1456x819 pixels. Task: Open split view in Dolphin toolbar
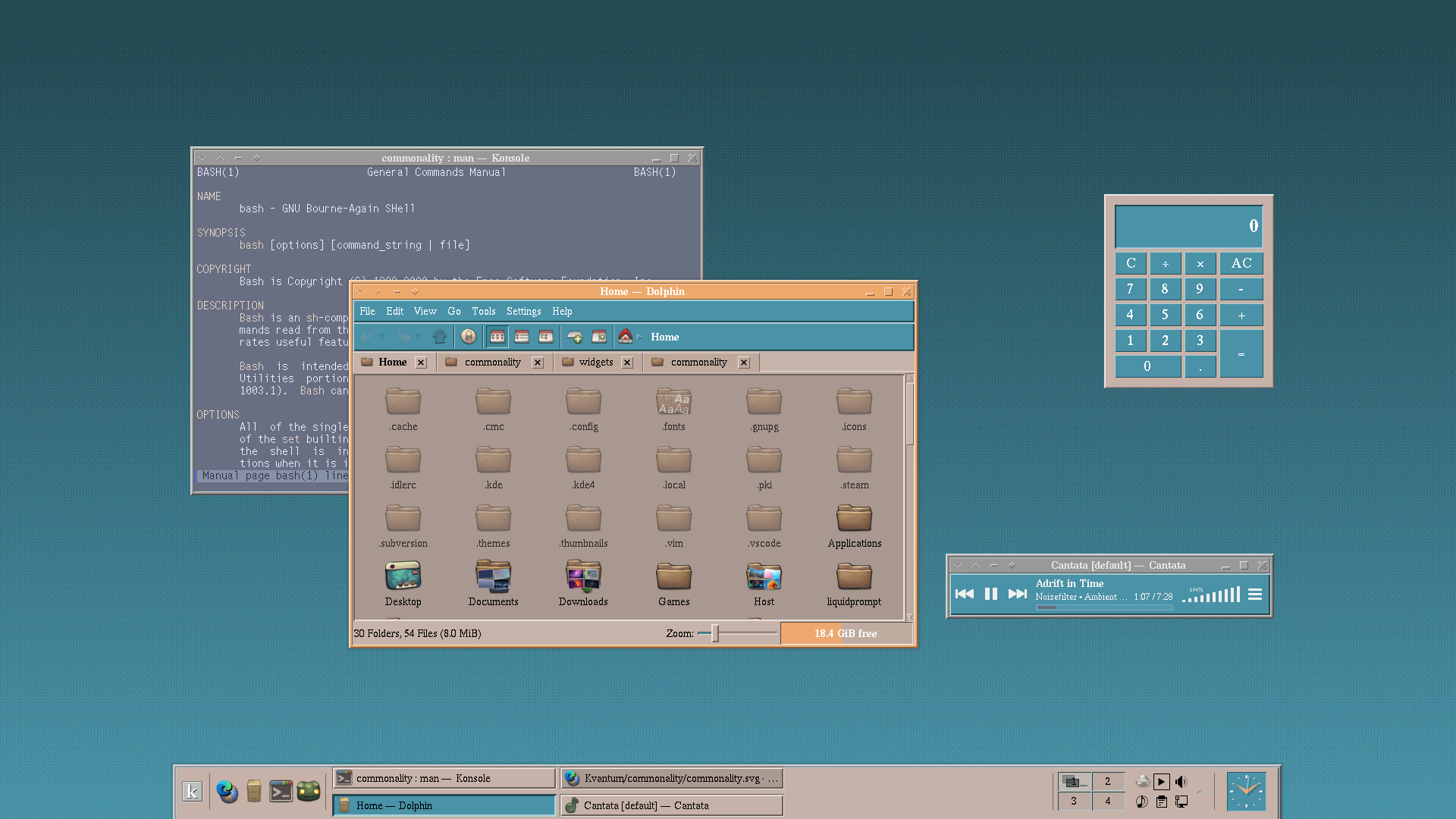tap(598, 336)
